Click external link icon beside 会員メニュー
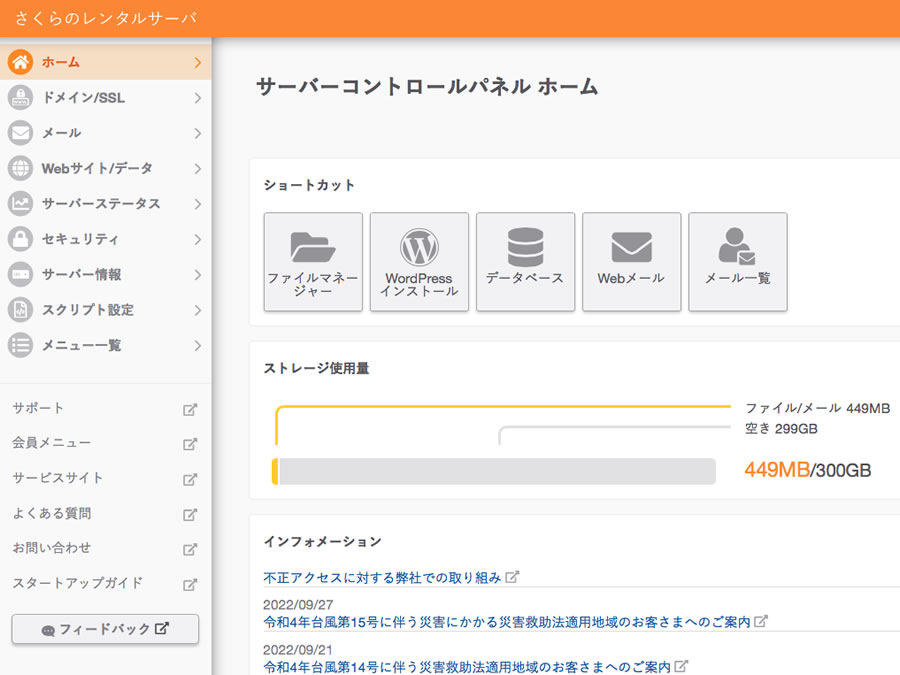This screenshot has width=900, height=675. (190, 444)
